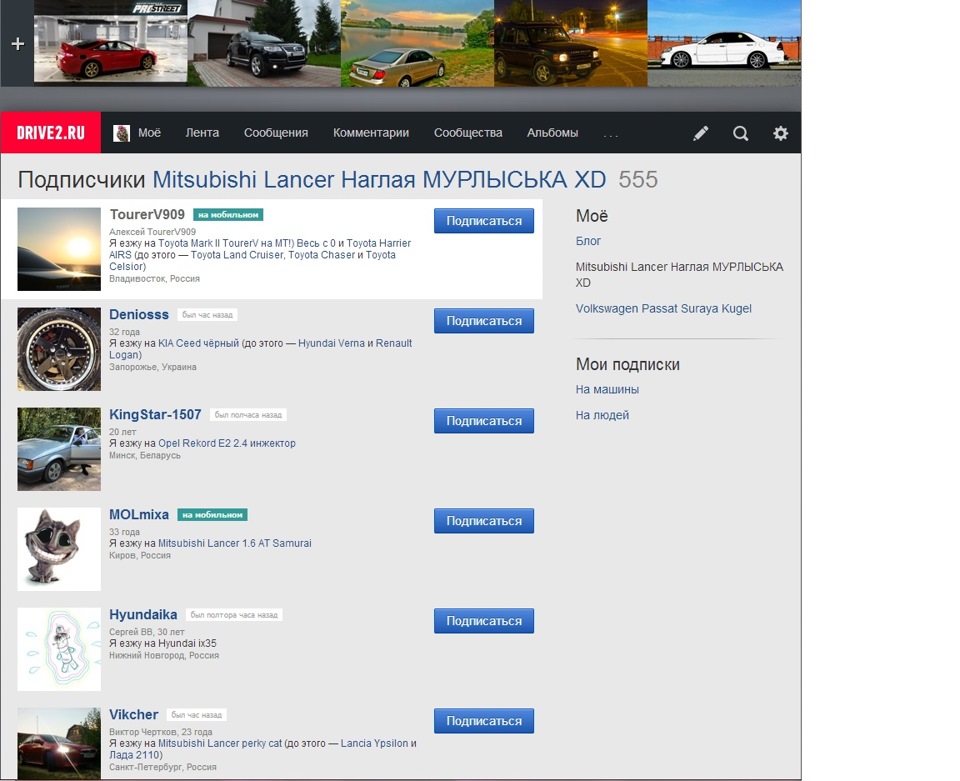
Task: Open Mitsubishi Lancer 1.6 AT Samurai link
Action: pos(234,543)
